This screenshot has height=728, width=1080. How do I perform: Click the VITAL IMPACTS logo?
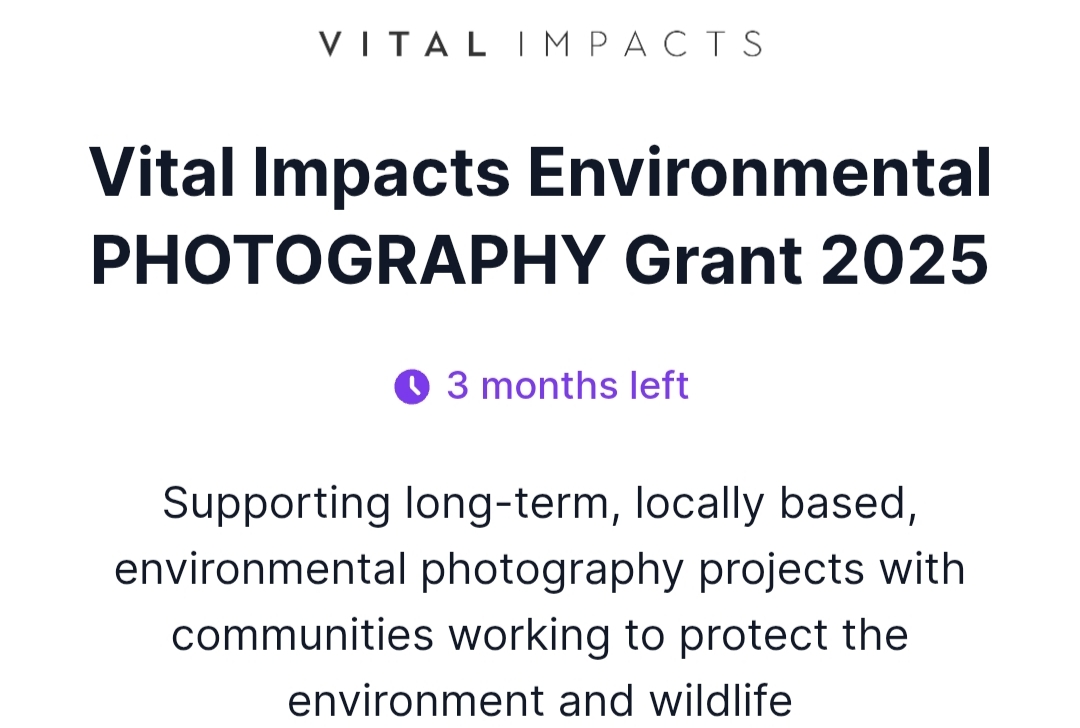(x=540, y=44)
